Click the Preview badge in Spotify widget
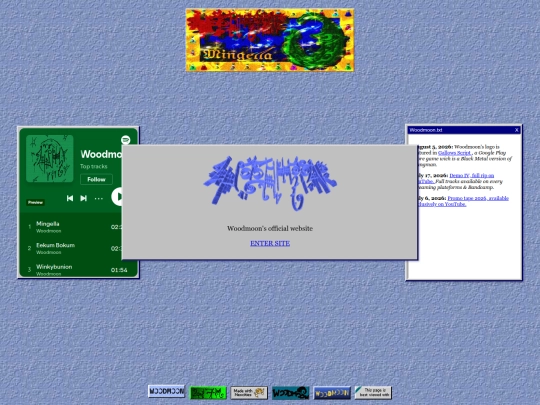Screen dimensions: 540x405 coord(35,202)
